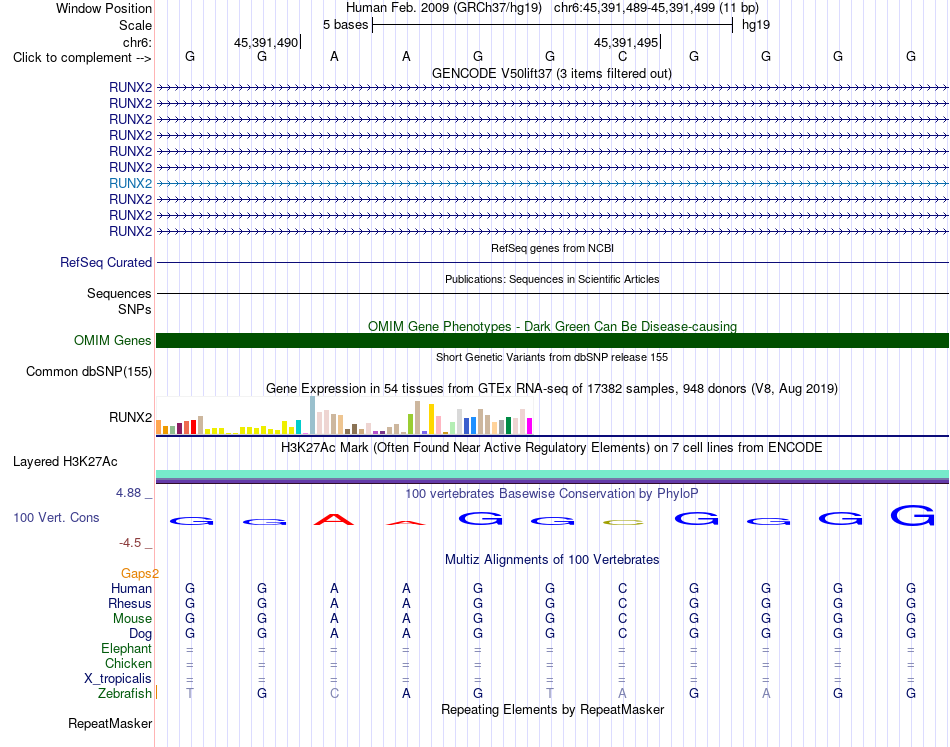The height and width of the screenshot is (747, 950).
Task: Select the "X_tropicalis" species row label
Action: point(118,679)
